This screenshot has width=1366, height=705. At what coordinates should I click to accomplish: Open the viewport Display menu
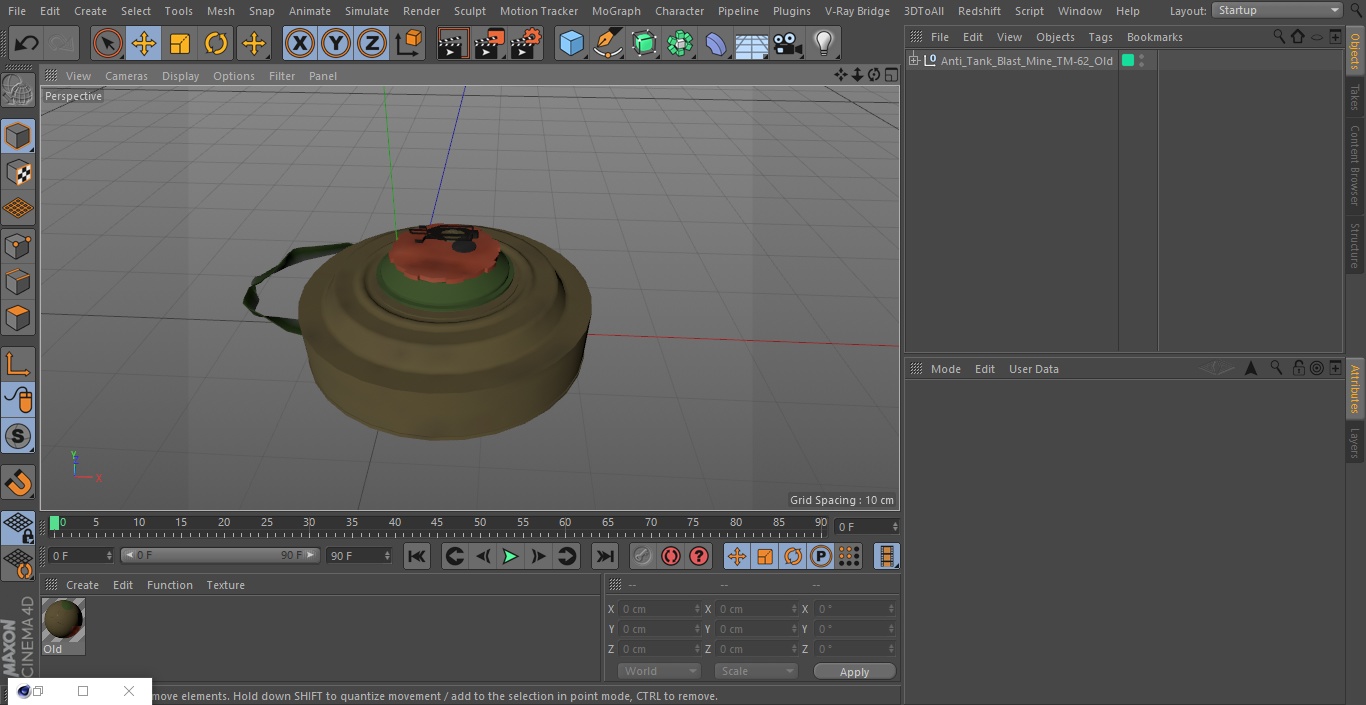180,76
